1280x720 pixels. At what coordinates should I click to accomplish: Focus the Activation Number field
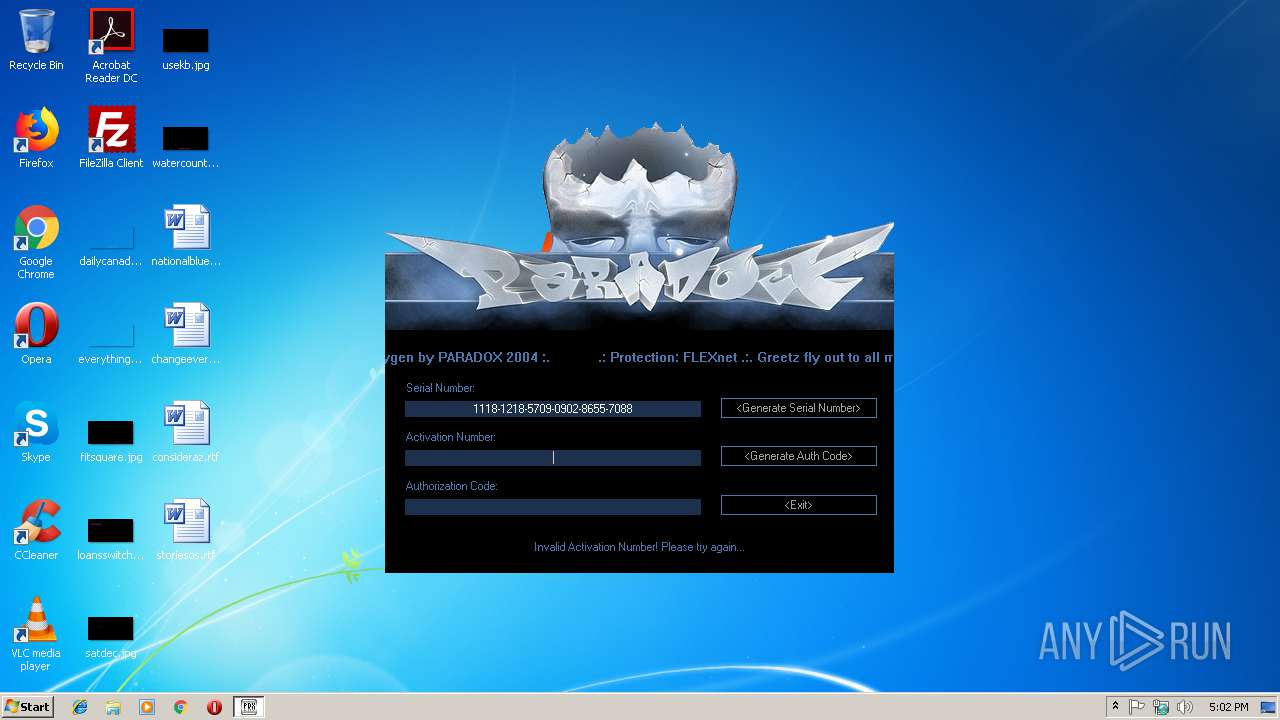553,458
